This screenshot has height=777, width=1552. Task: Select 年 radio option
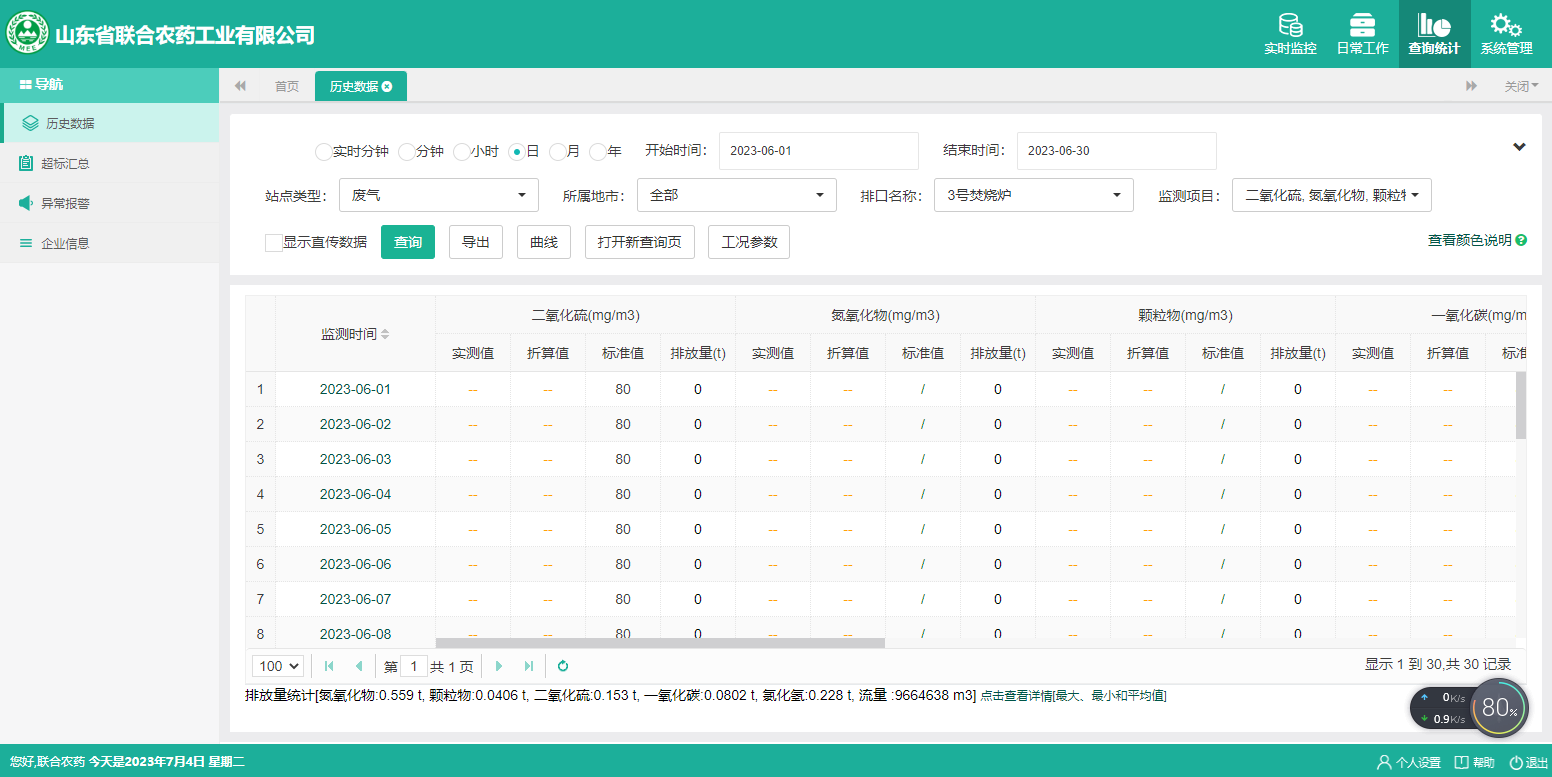[x=597, y=152]
